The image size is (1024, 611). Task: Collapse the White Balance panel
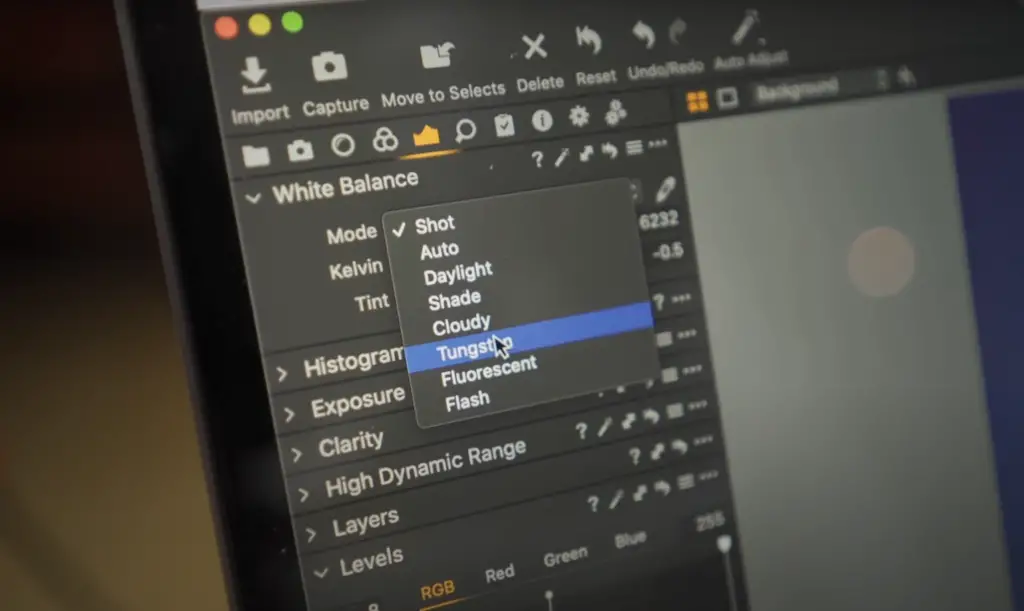tap(253, 197)
